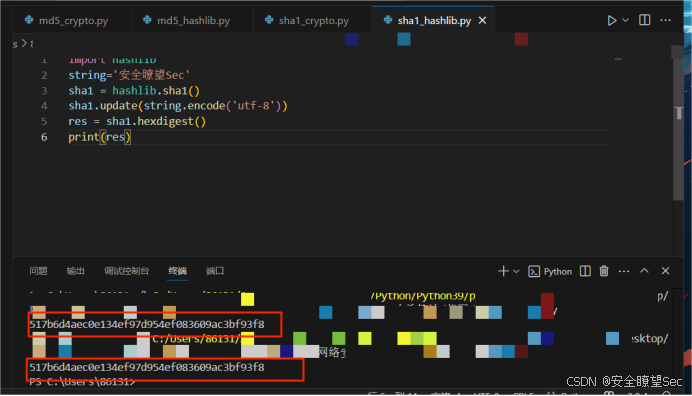Open the 问题 panel tab
Viewport: 692px width, 396px height.
(x=38, y=271)
